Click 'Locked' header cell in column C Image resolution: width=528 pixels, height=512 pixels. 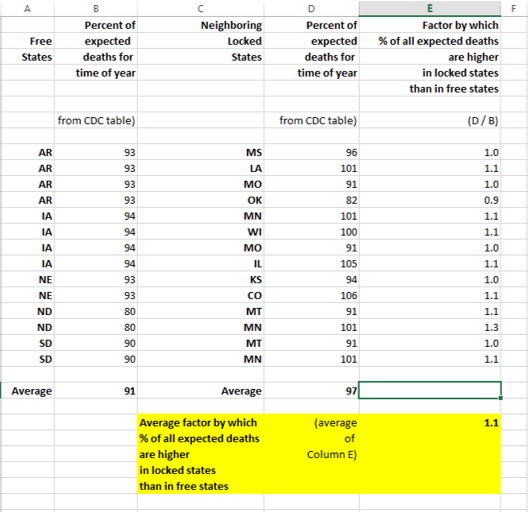201,41
